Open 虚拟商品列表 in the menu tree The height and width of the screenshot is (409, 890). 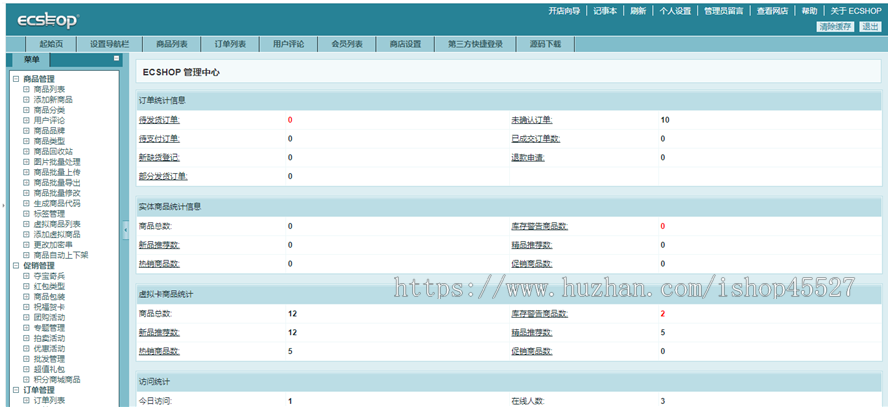click(57, 224)
